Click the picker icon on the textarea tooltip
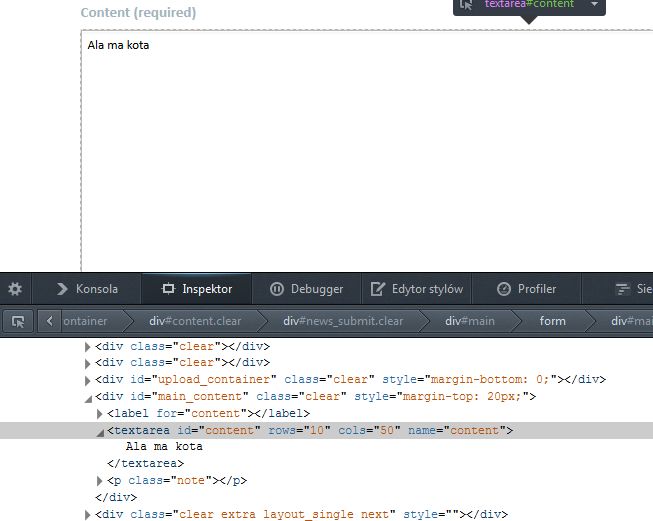The image size is (653, 521). coord(467,5)
